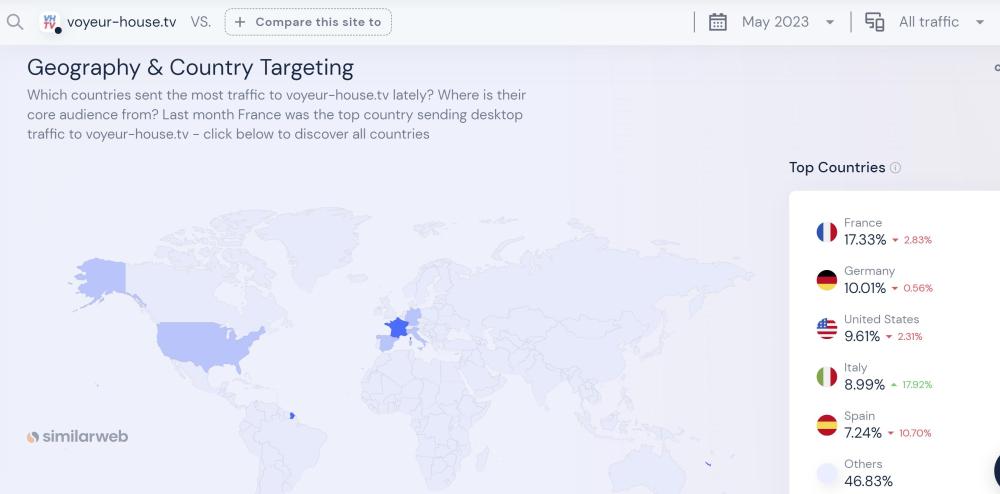The width and height of the screenshot is (1000, 494).
Task: Click the voyeur-house.tv site favicon
Action: coord(49,22)
